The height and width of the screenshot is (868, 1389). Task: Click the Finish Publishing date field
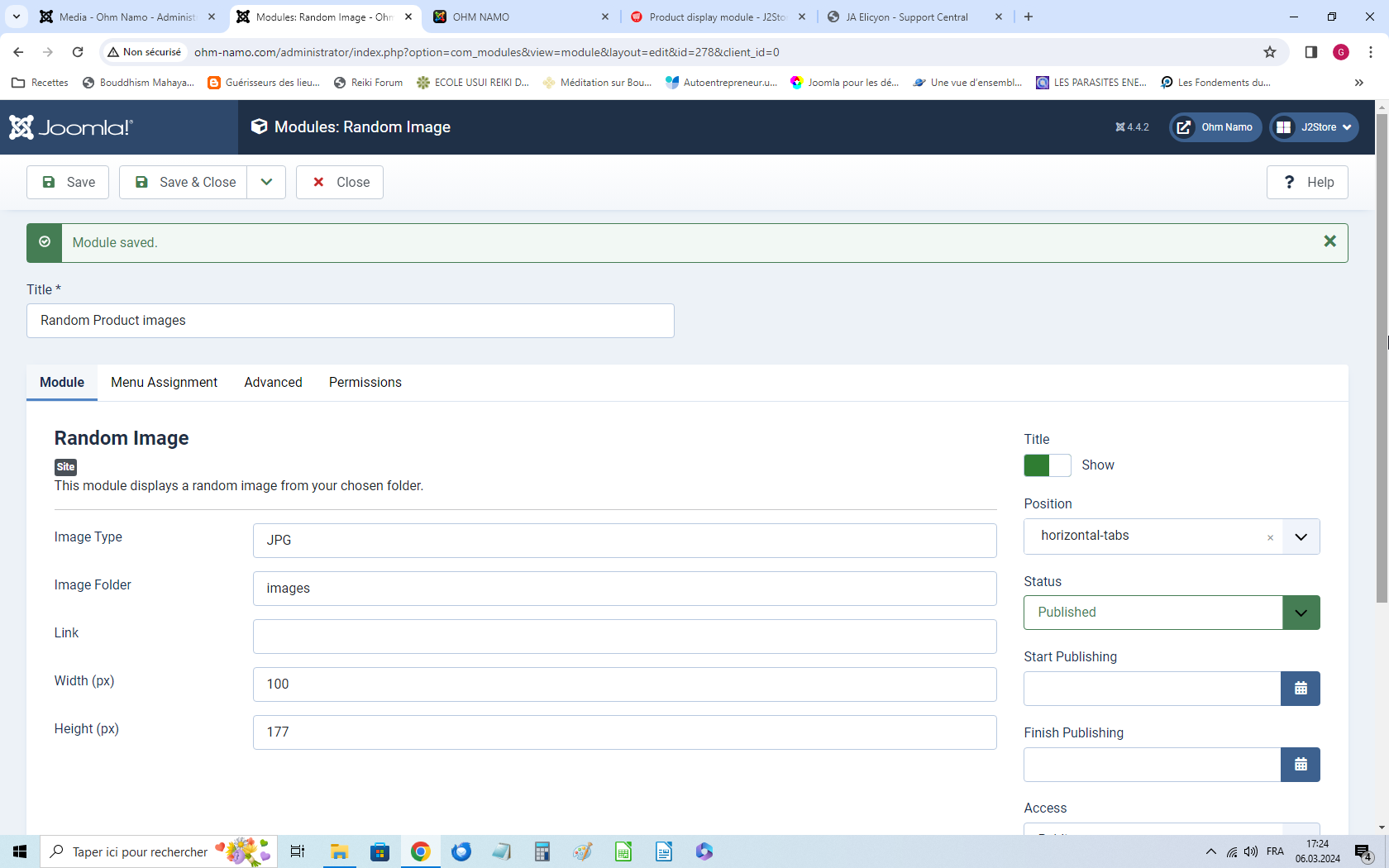pos(1153,765)
